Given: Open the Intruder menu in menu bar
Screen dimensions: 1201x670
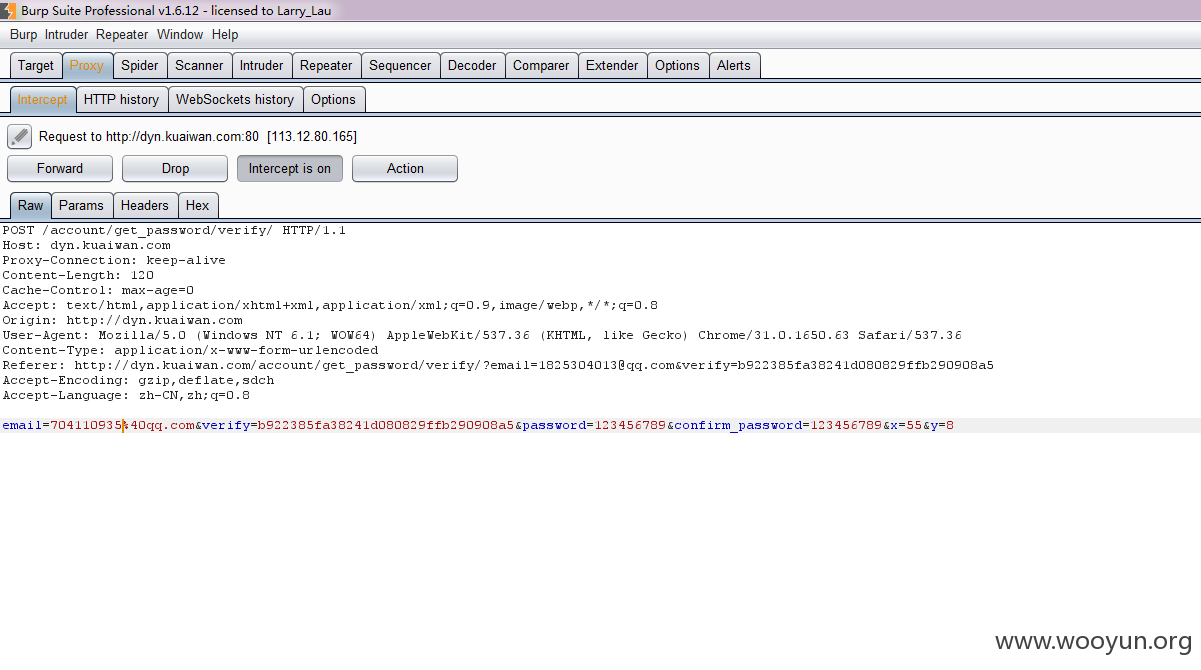Looking at the screenshot, I should (x=67, y=34).
